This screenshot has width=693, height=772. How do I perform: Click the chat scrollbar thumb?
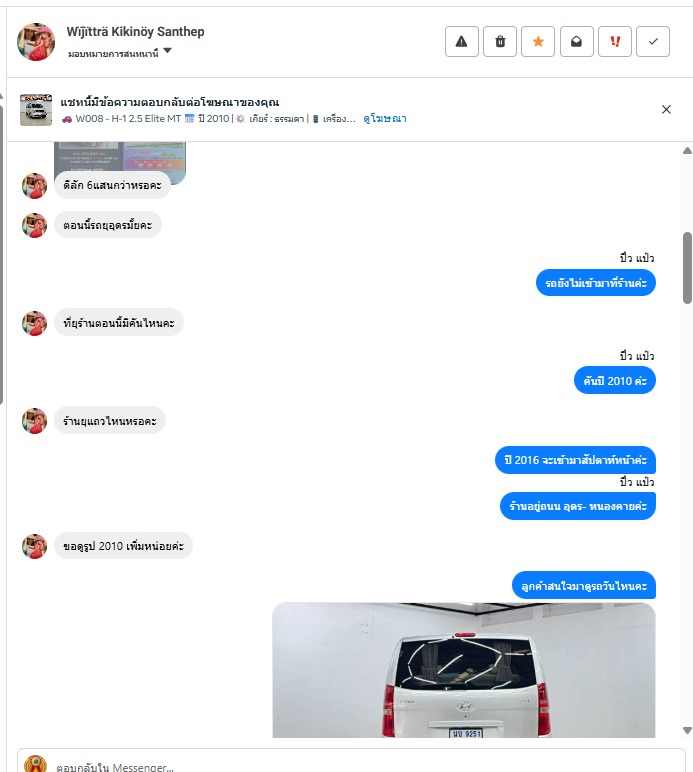(x=687, y=268)
